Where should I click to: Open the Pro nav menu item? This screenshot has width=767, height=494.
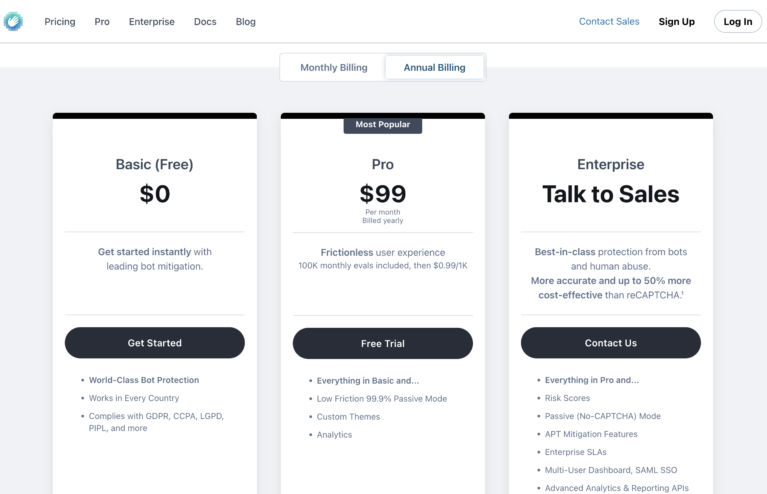coord(102,22)
